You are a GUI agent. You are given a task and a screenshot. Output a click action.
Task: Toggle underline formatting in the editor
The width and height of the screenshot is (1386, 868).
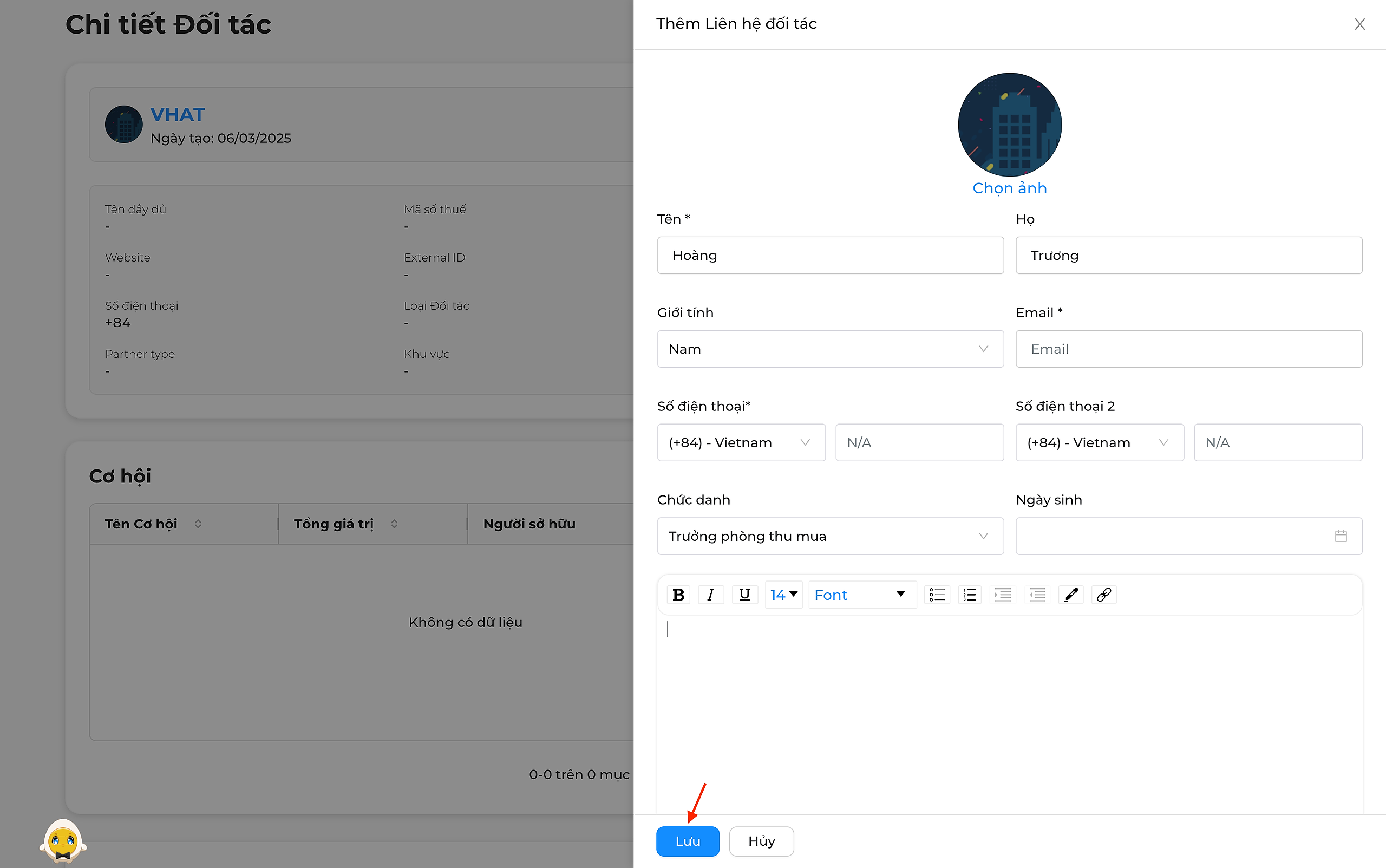[744, 595]
